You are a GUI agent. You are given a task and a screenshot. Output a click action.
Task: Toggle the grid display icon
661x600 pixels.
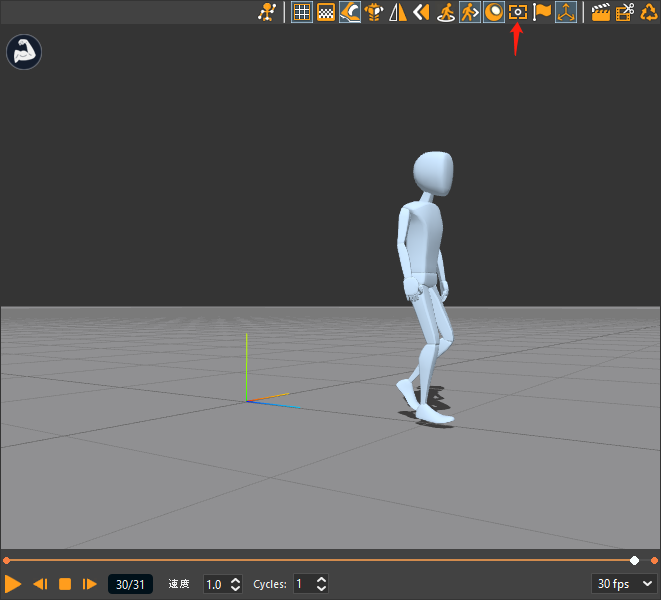tap(301, 12)
